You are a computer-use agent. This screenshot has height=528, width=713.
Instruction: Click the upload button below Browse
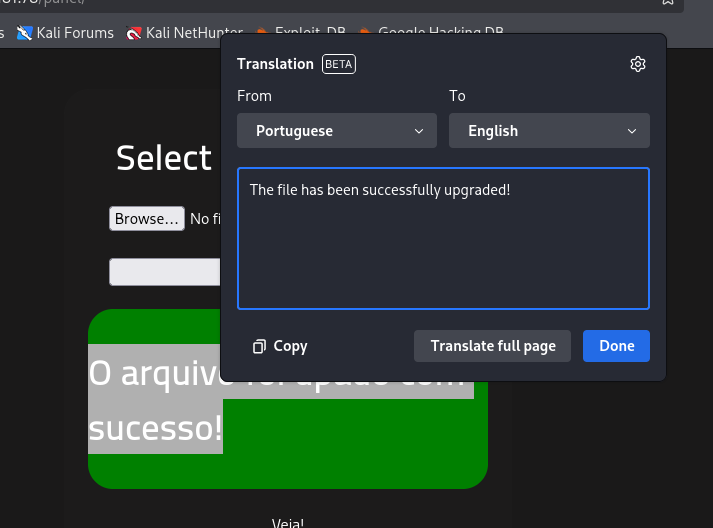(165, 272)
